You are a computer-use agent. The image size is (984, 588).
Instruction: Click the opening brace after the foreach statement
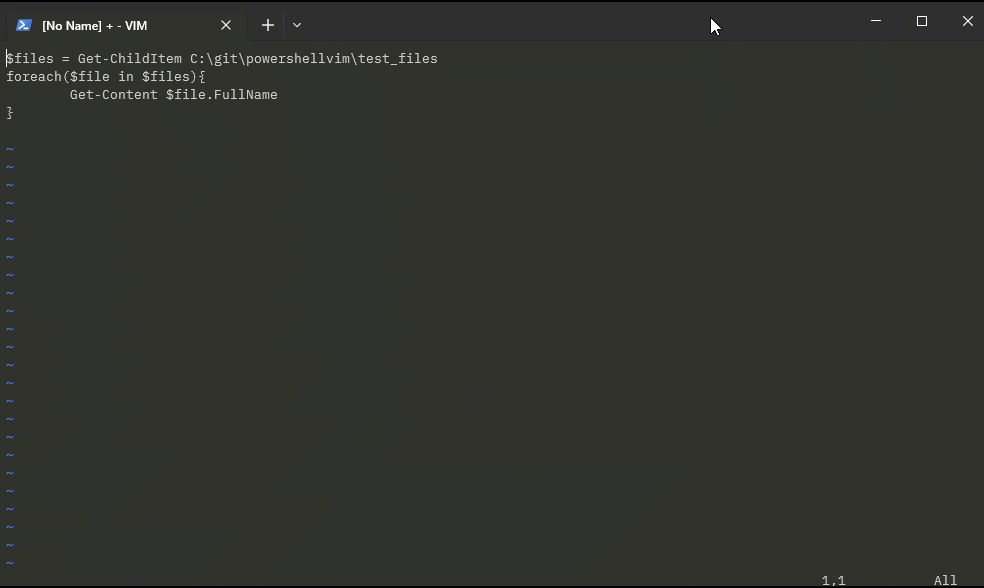tap(203, 76)
